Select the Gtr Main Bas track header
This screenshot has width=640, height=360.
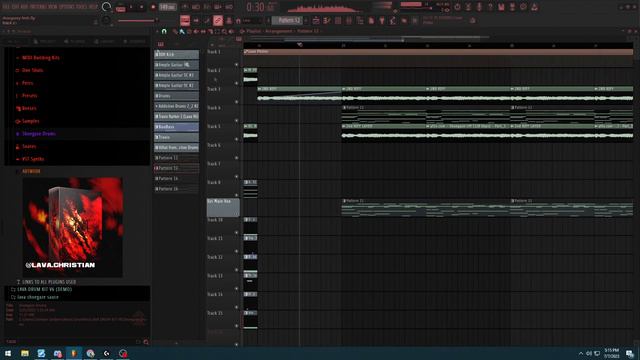[x=223, y=207]
